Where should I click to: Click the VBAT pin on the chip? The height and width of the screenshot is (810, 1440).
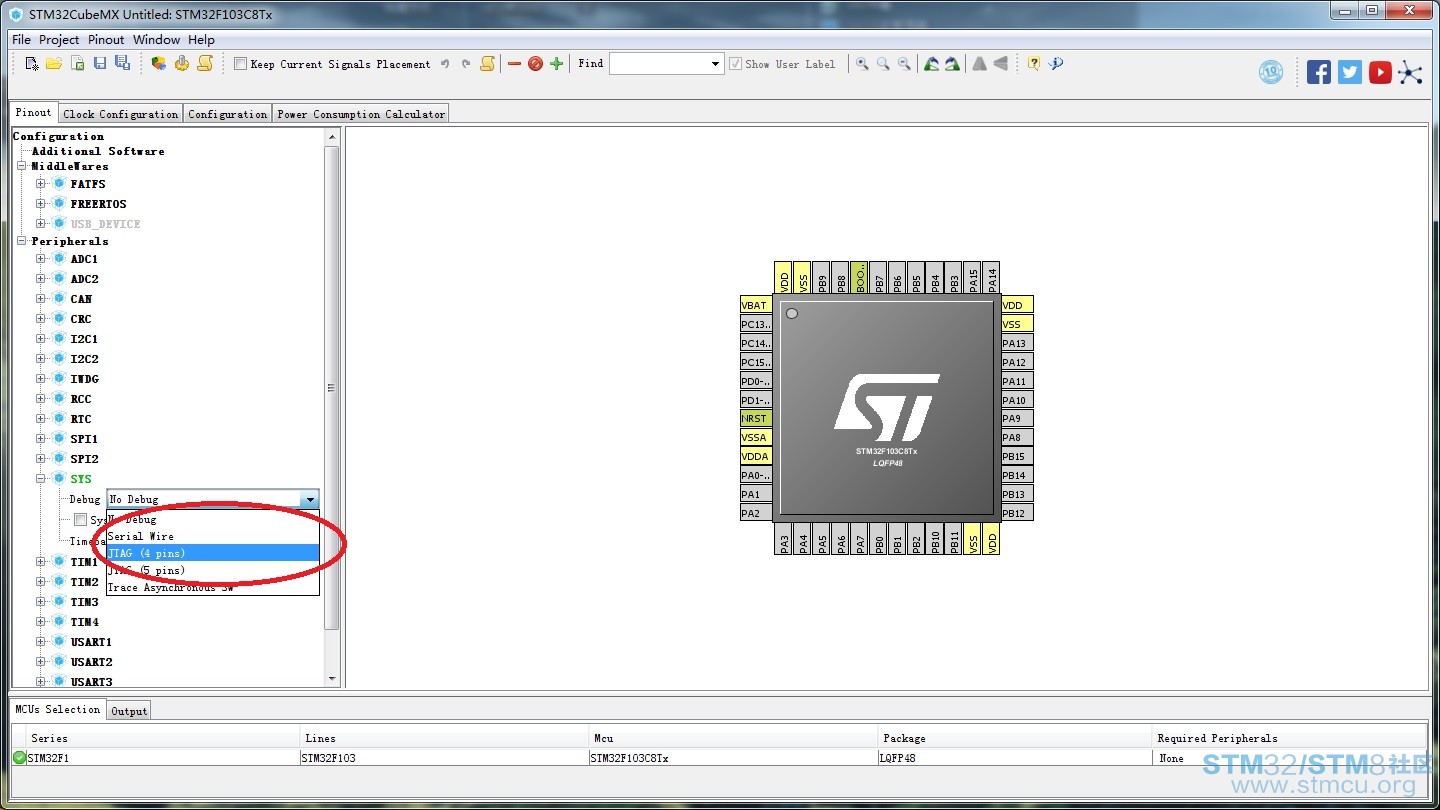[x=756, y=305]
